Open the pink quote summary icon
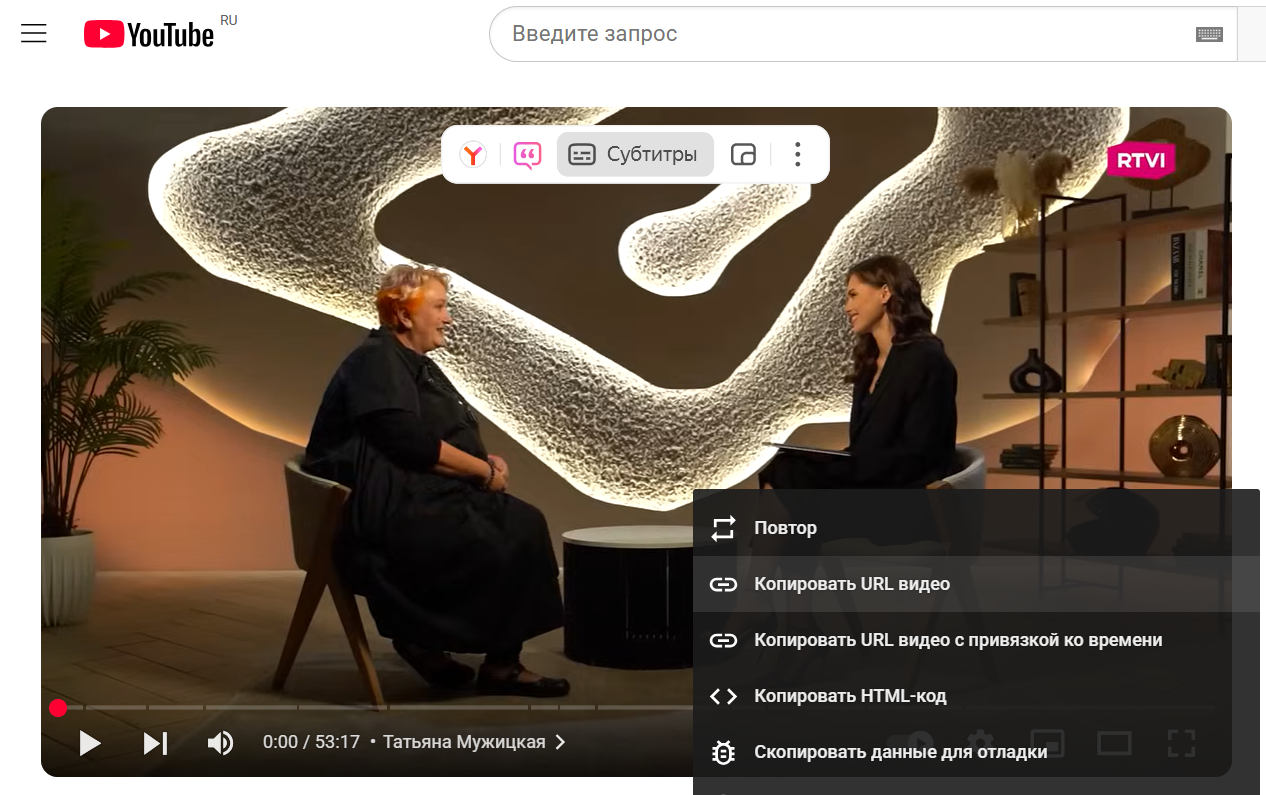The image size is (1266, 795). click(527, 155)
